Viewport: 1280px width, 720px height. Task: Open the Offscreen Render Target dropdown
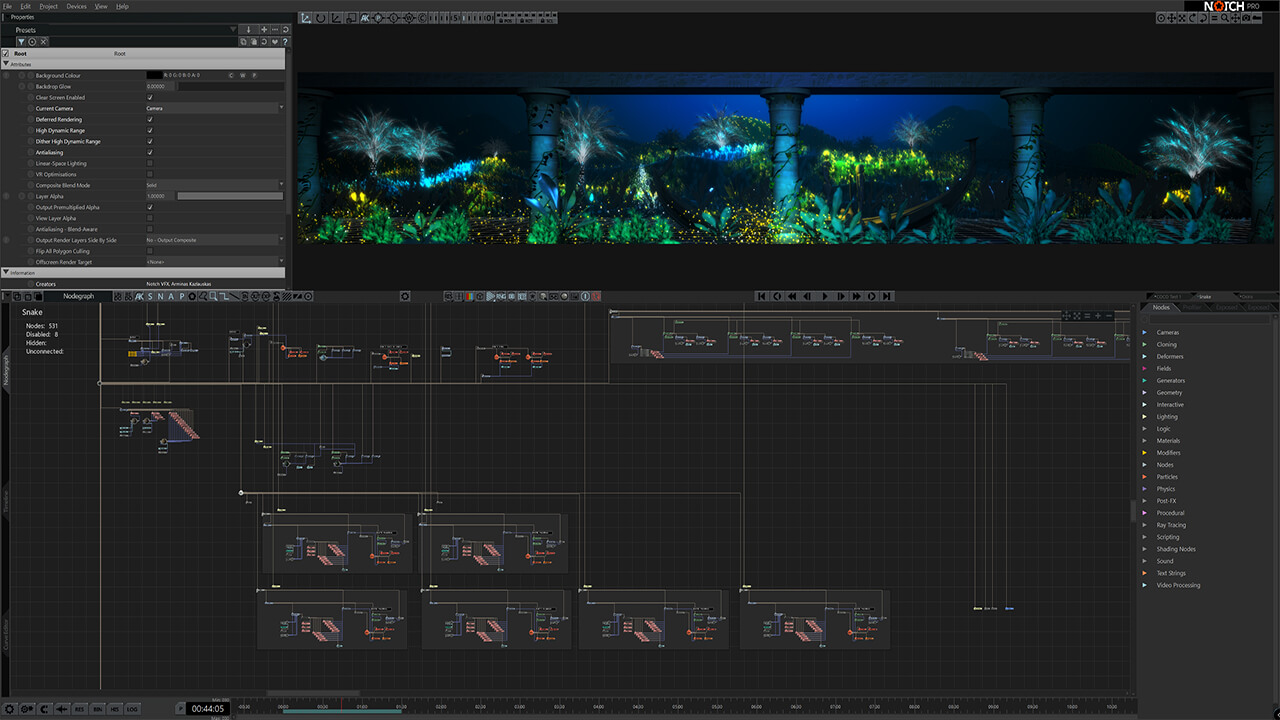point(215,262)
